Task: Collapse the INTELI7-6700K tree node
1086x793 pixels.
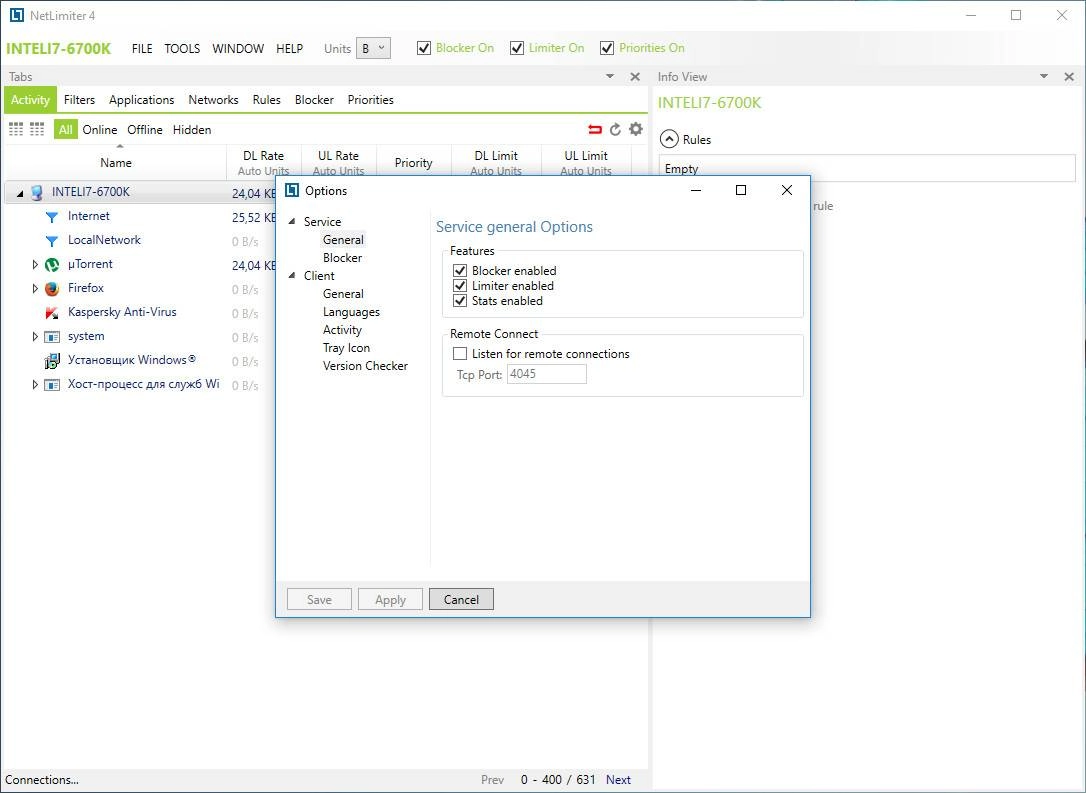Action: [x=20, y=193]
